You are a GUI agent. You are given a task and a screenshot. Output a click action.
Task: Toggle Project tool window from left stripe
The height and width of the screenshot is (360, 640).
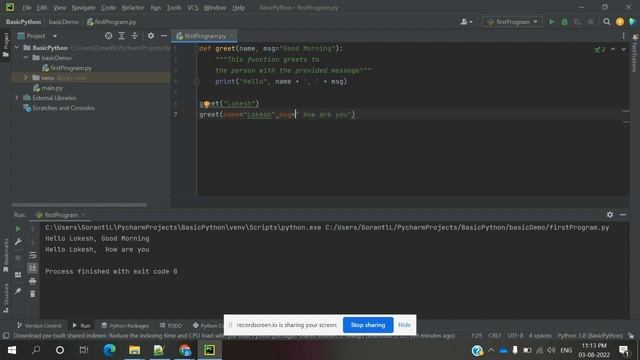[6, 45]
